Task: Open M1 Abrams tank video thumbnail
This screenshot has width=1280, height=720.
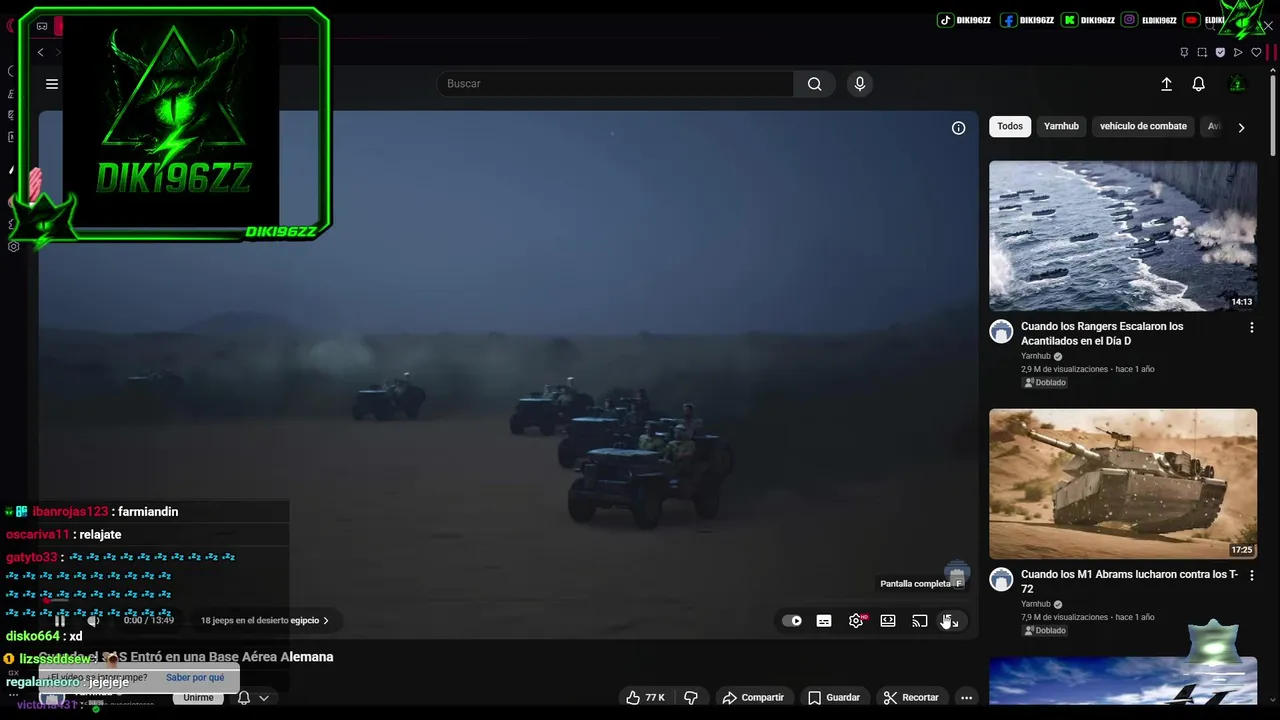Action: pos(1123,484)
